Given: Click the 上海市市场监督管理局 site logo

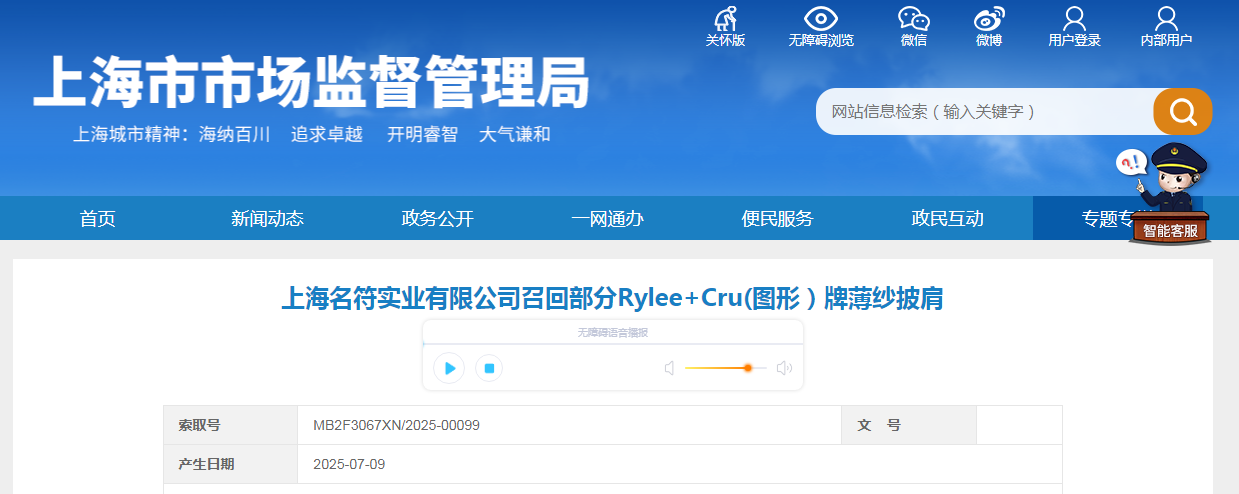Looking at the screenshot, I should [311, 82].
